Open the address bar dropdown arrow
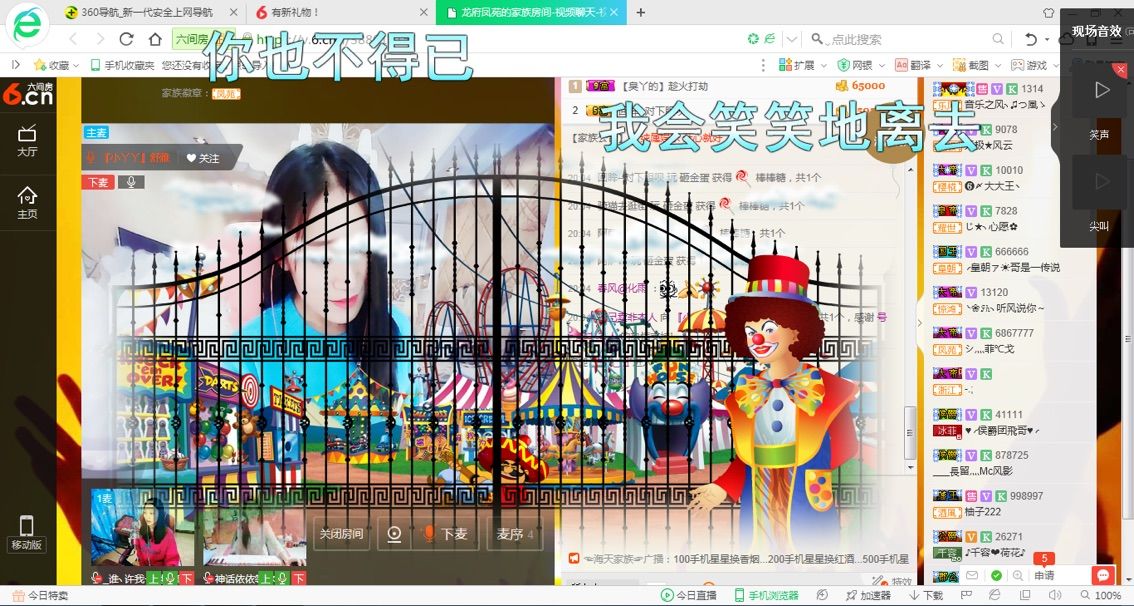Image resolution: width=1134 pixels, height=606 pixels. click(792, 39)
